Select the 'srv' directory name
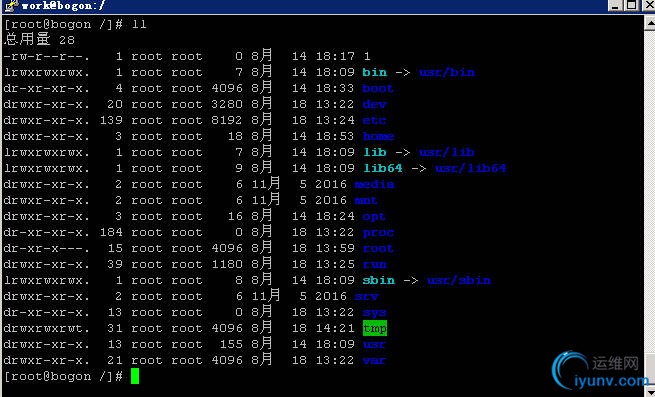655x397 pixels. pyautogui.click(x=366, y=296)
